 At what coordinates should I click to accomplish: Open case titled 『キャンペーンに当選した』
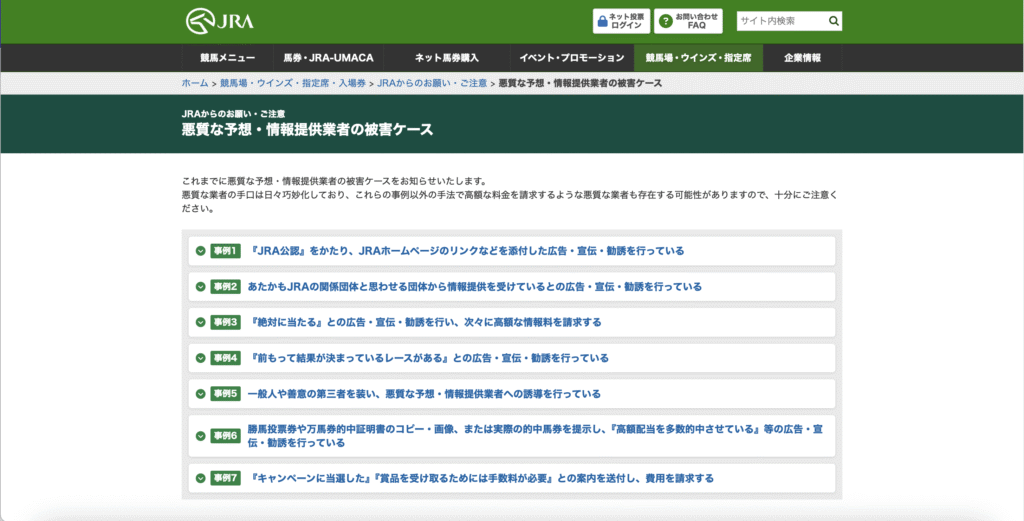(x=481, y=479)
